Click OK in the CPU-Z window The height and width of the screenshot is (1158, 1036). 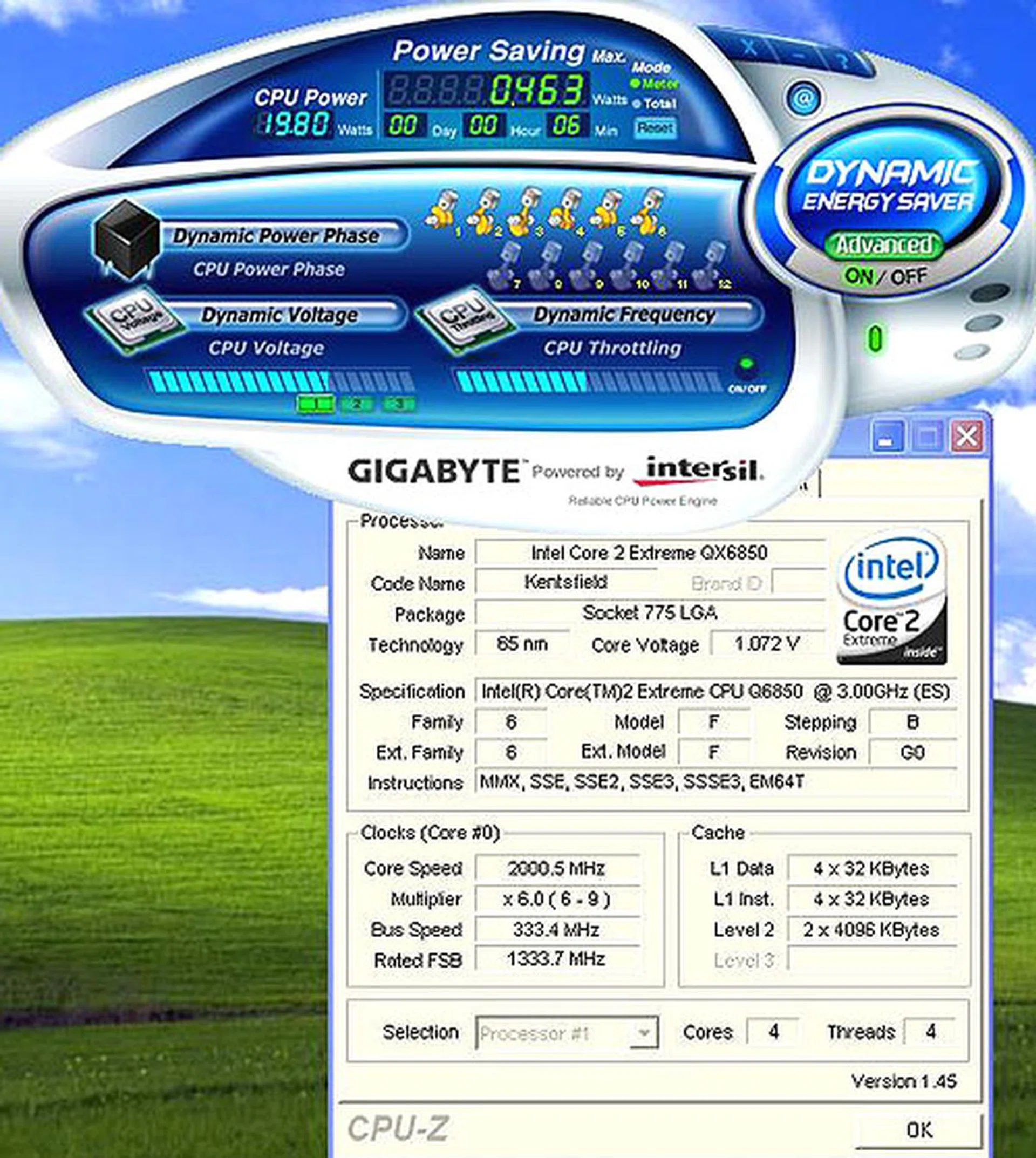click(x=918, y=1129)
